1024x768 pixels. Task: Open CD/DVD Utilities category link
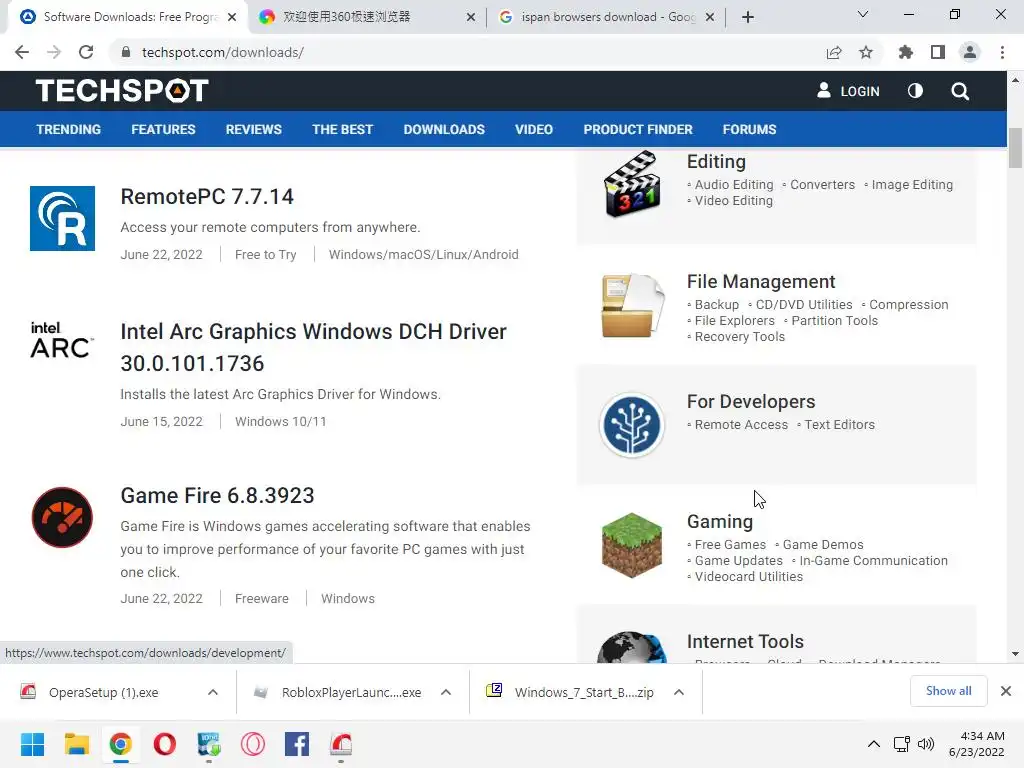804,305
